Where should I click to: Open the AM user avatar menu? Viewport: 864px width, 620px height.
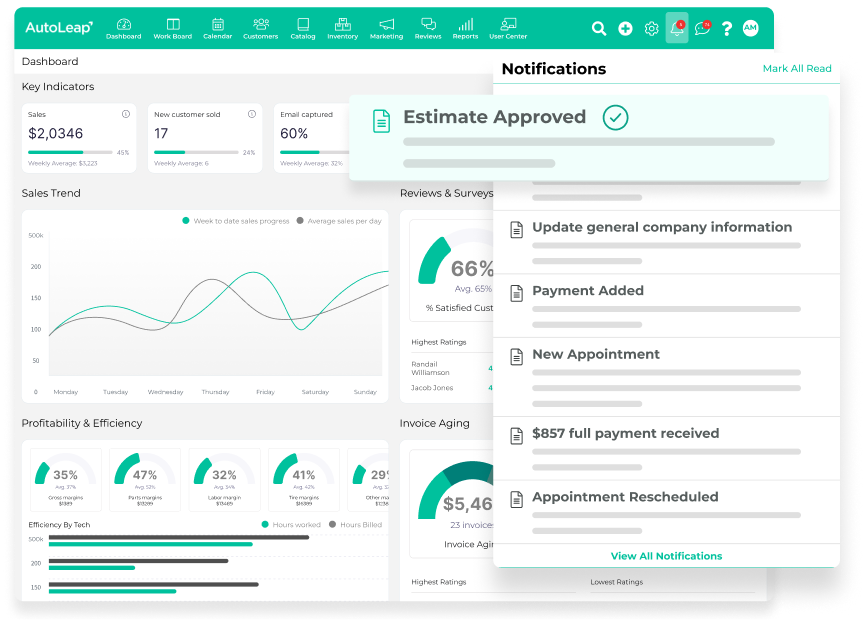[x=750, y=29]
